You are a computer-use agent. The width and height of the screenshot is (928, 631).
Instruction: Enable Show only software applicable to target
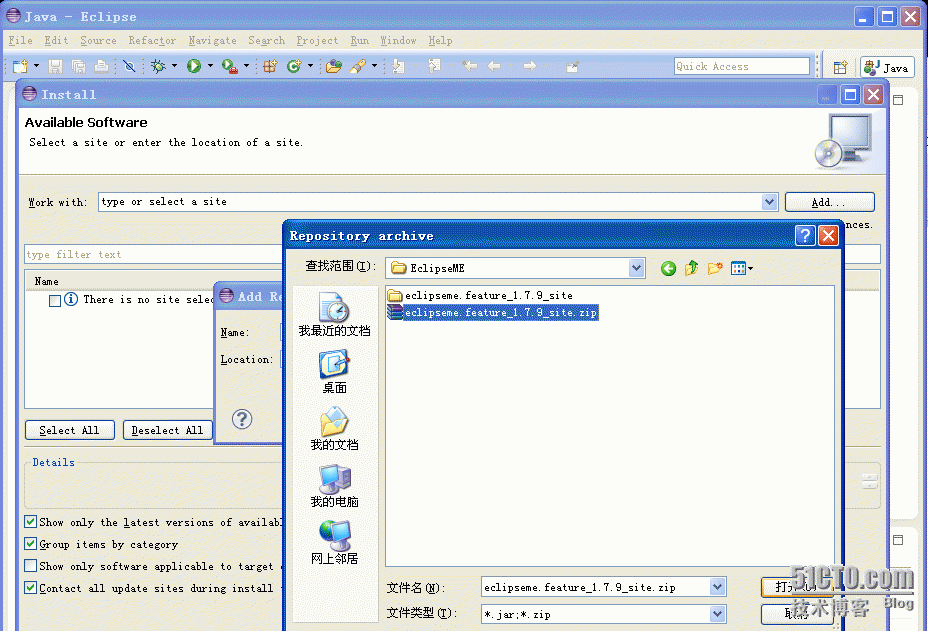click(31, 565)
